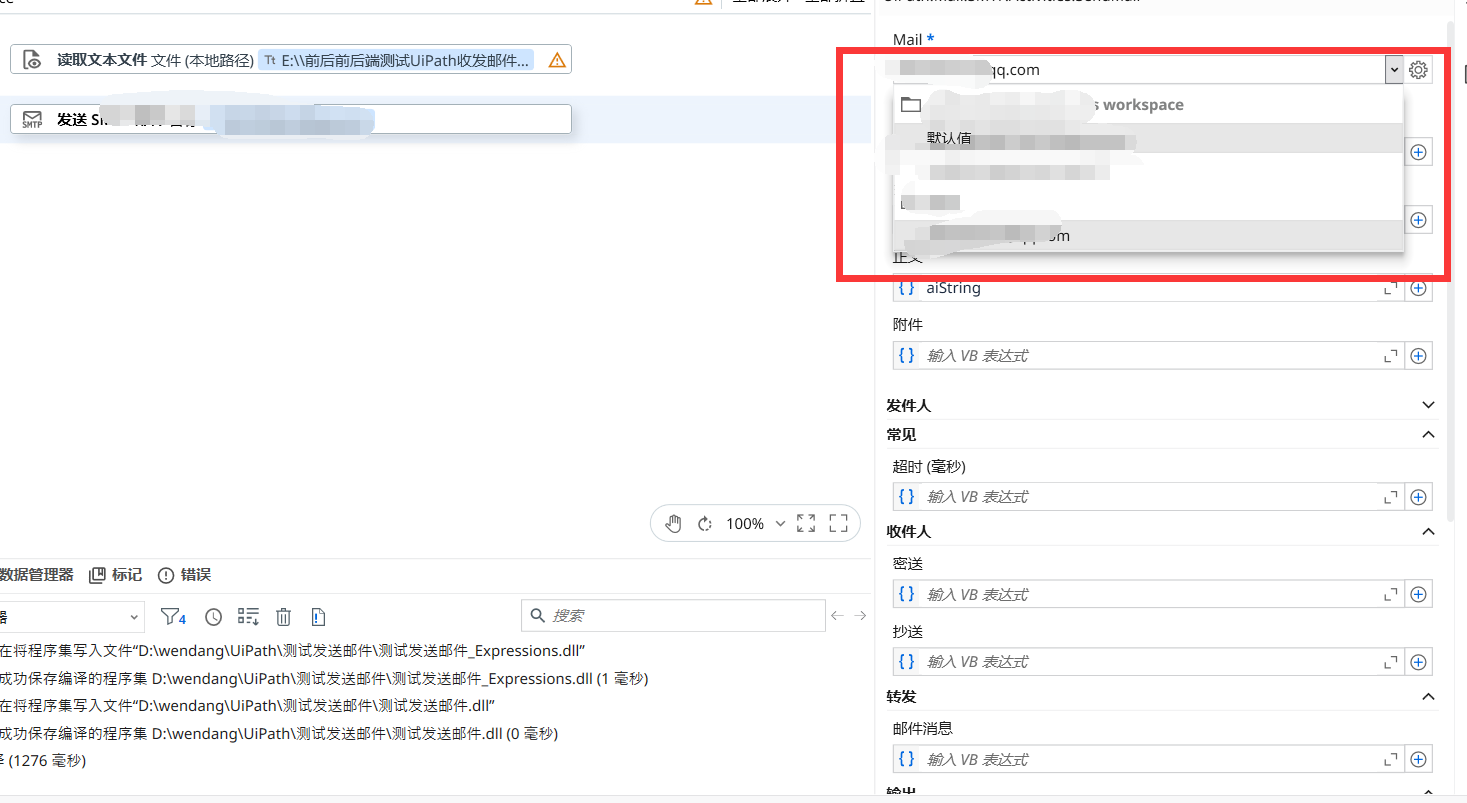Click log line ending 测试发送邮件_Expressions.dll (1 毫秒)
The height and width of the screenshot is (803, 1467).
click(324, 678)
